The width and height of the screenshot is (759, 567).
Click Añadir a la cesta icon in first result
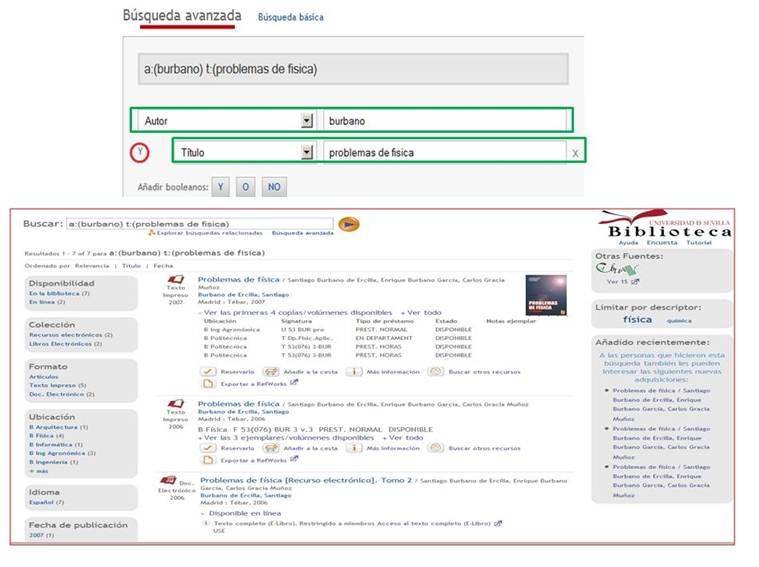tap(271, 372)
